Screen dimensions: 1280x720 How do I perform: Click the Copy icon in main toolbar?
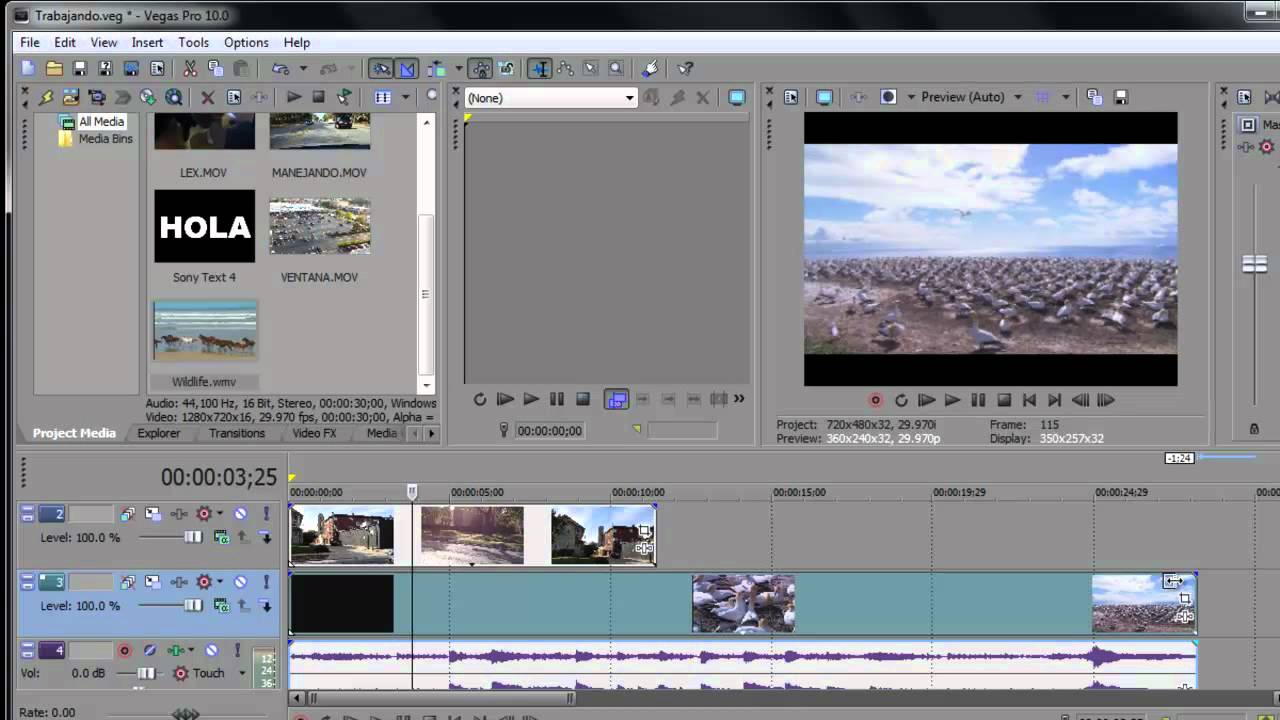coord(215,69)
